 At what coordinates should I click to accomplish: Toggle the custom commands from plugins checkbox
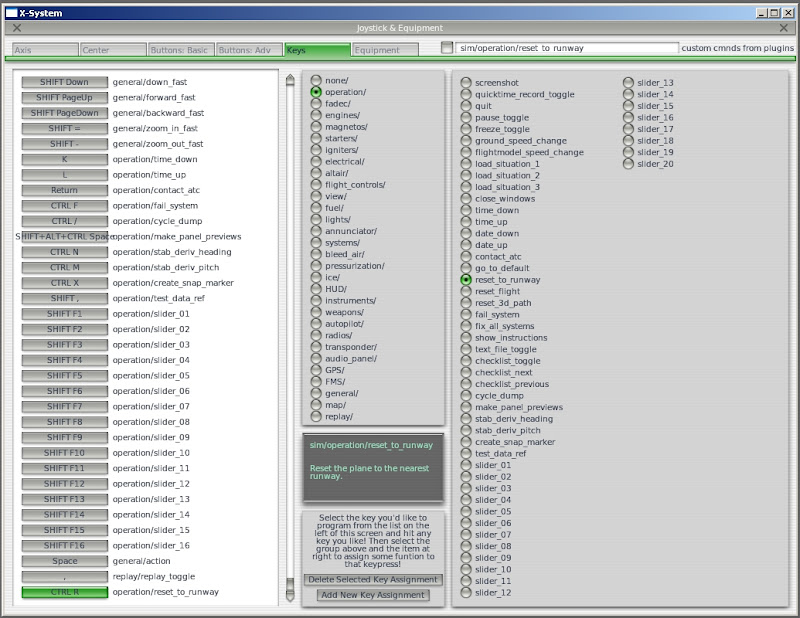click(447, 47)
